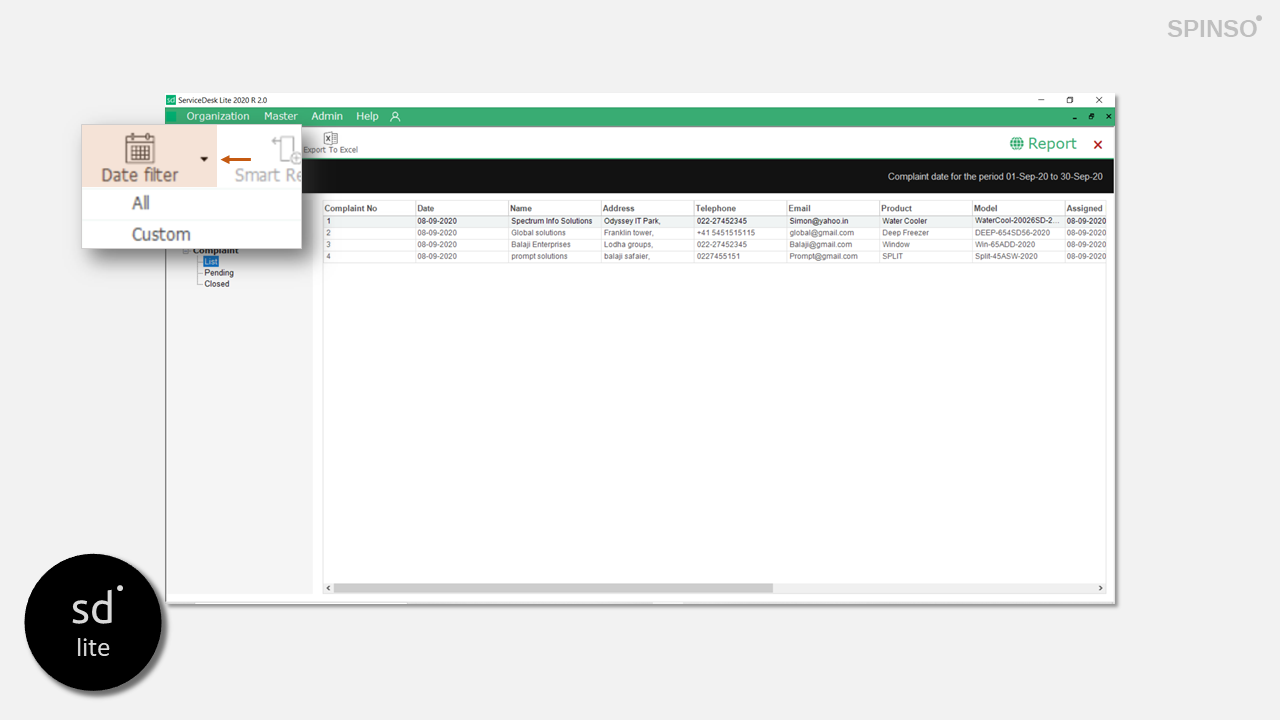Image resolution: width=1280 pixels, height=720 pixels.
Task: Select Closed under Complaint tree
Action: 217,284
